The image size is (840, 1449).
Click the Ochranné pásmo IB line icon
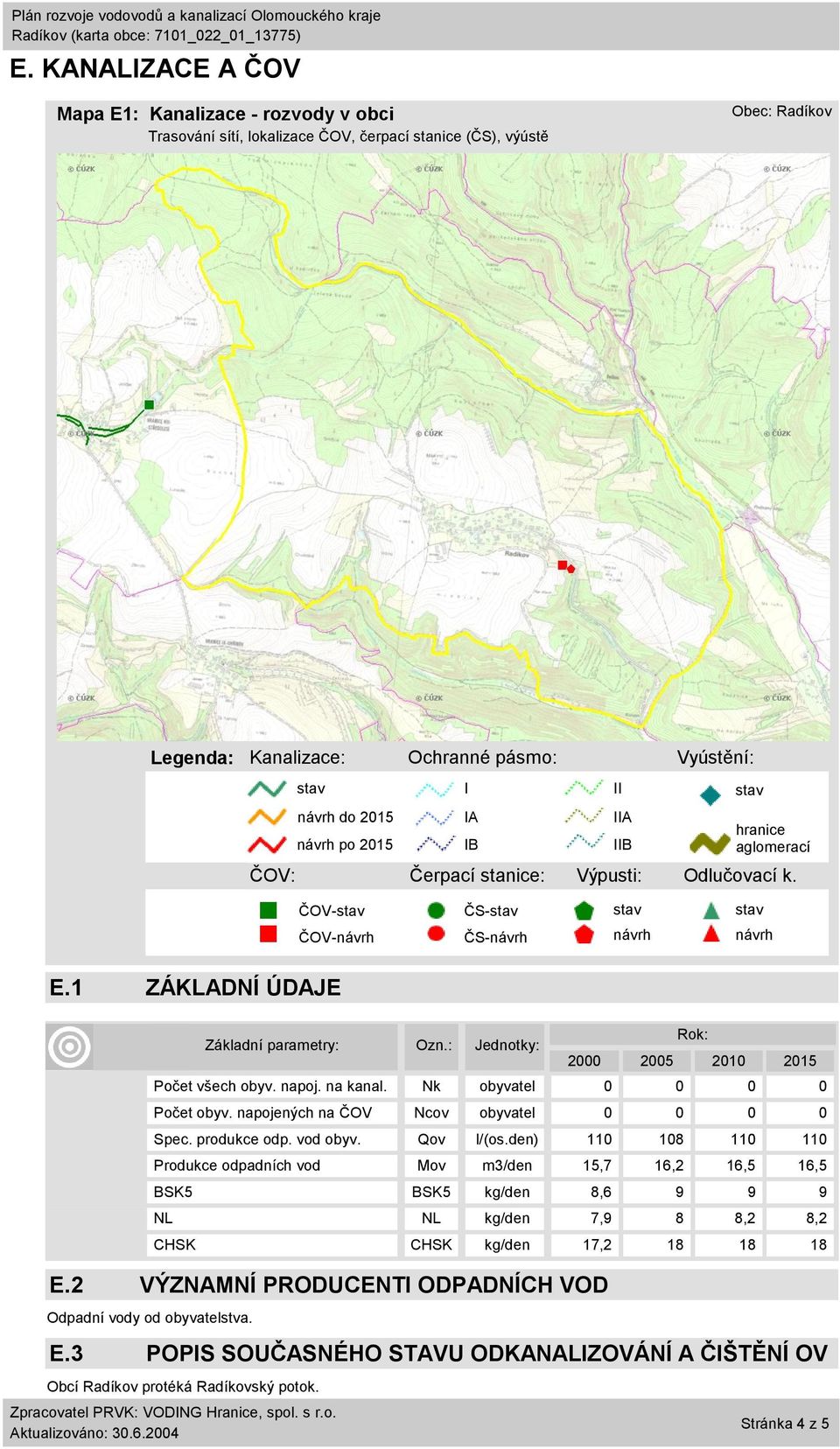coord(434,844)
